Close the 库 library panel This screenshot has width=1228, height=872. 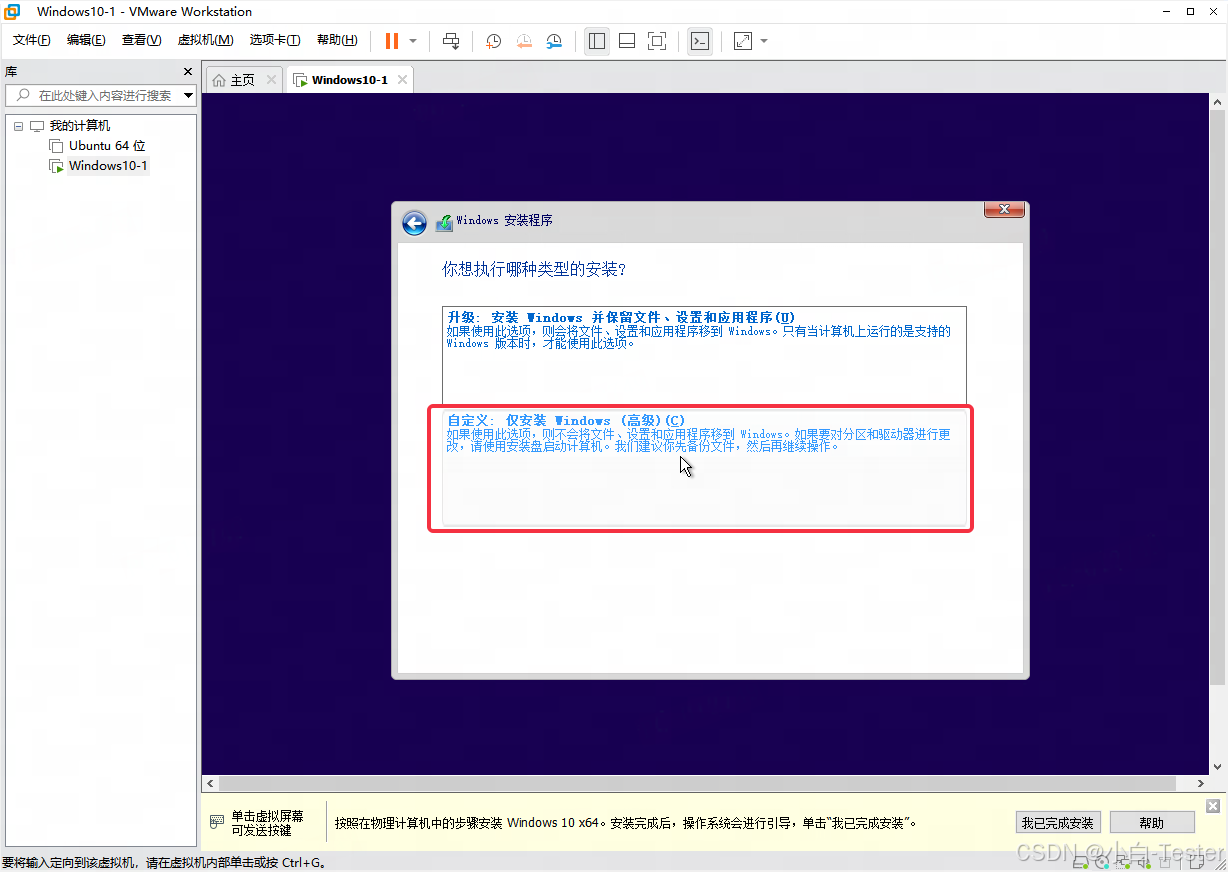(188, 72)
